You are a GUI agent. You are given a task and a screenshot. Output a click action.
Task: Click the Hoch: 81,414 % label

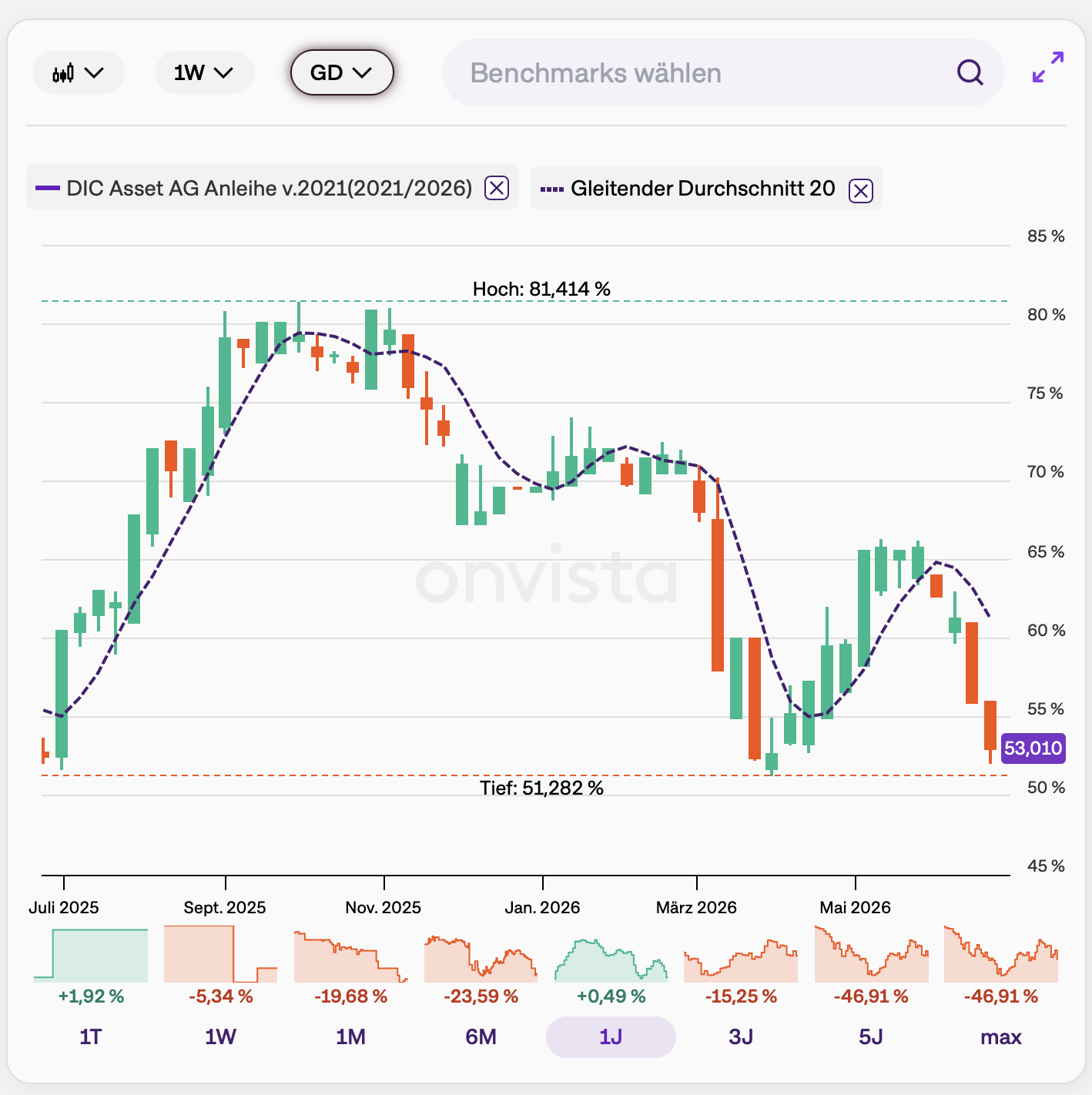point(541,289)
